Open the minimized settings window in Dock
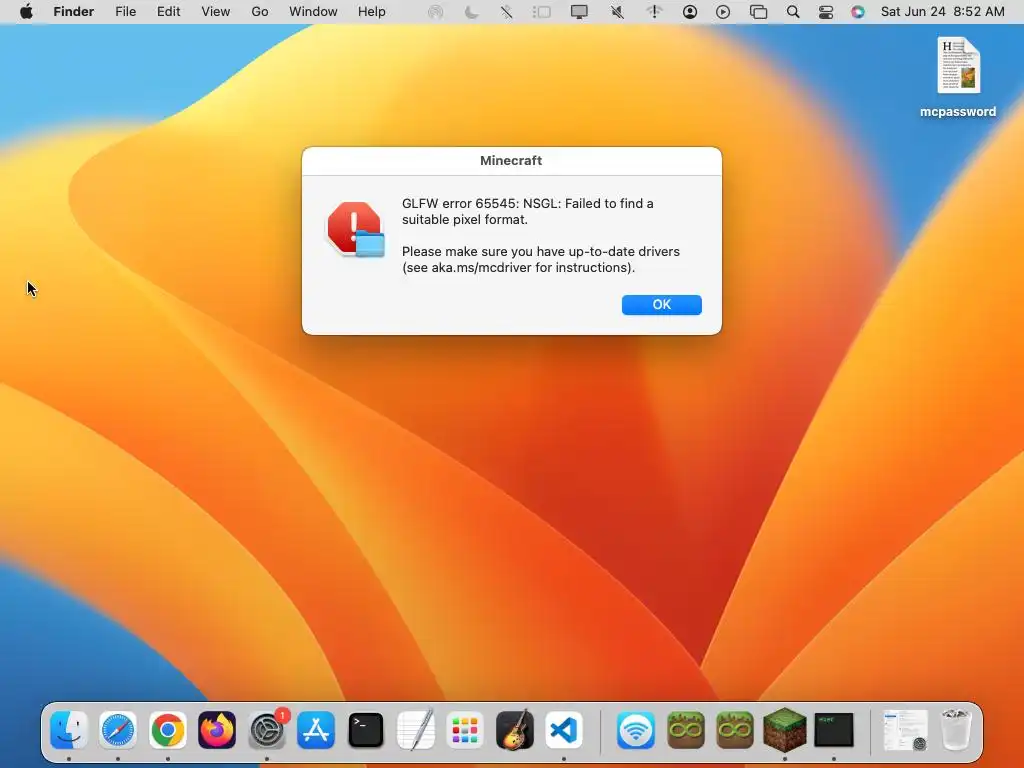The height and width of the screenshot is (768, 1024). 905,729
